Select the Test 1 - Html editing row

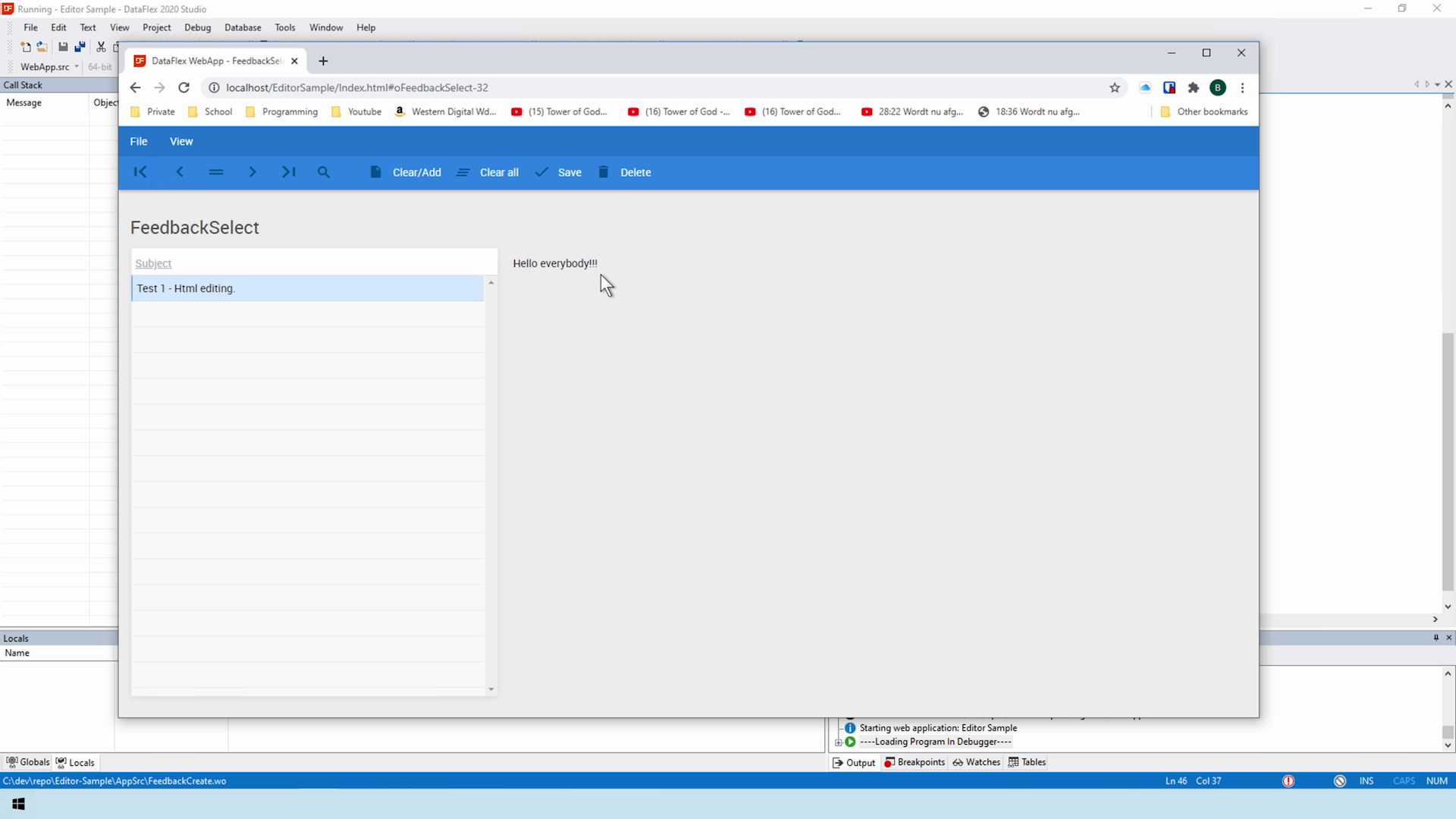(x=307, y=288)
